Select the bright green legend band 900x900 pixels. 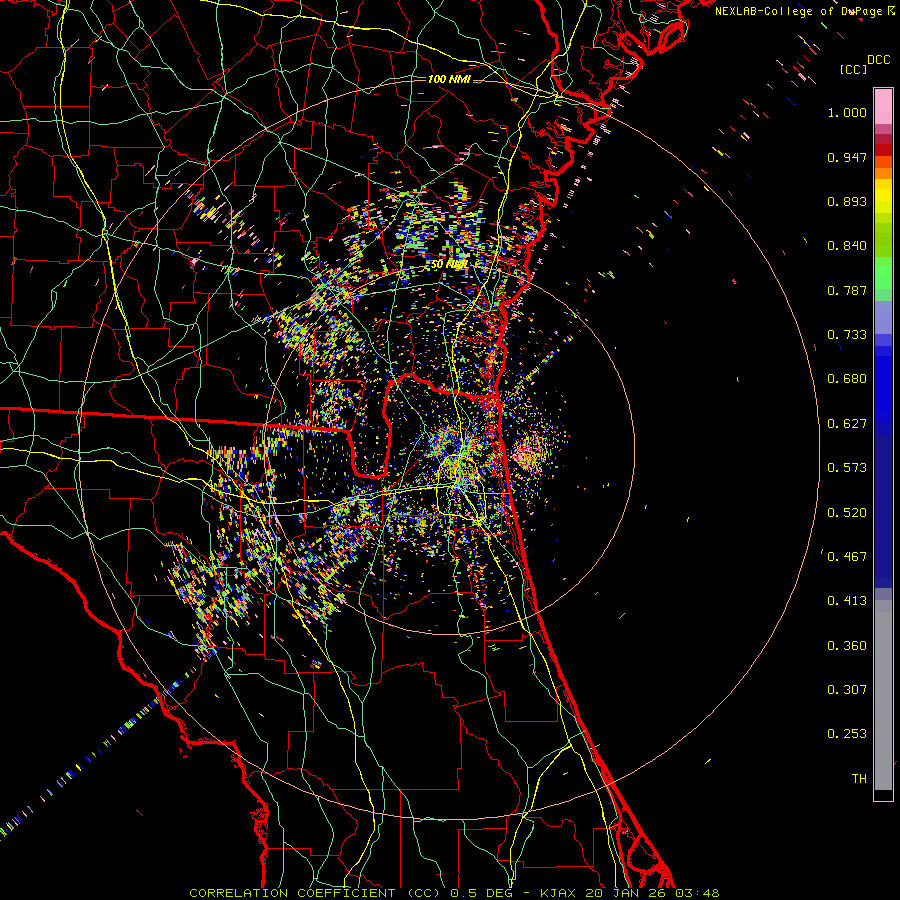coord(883,273)
